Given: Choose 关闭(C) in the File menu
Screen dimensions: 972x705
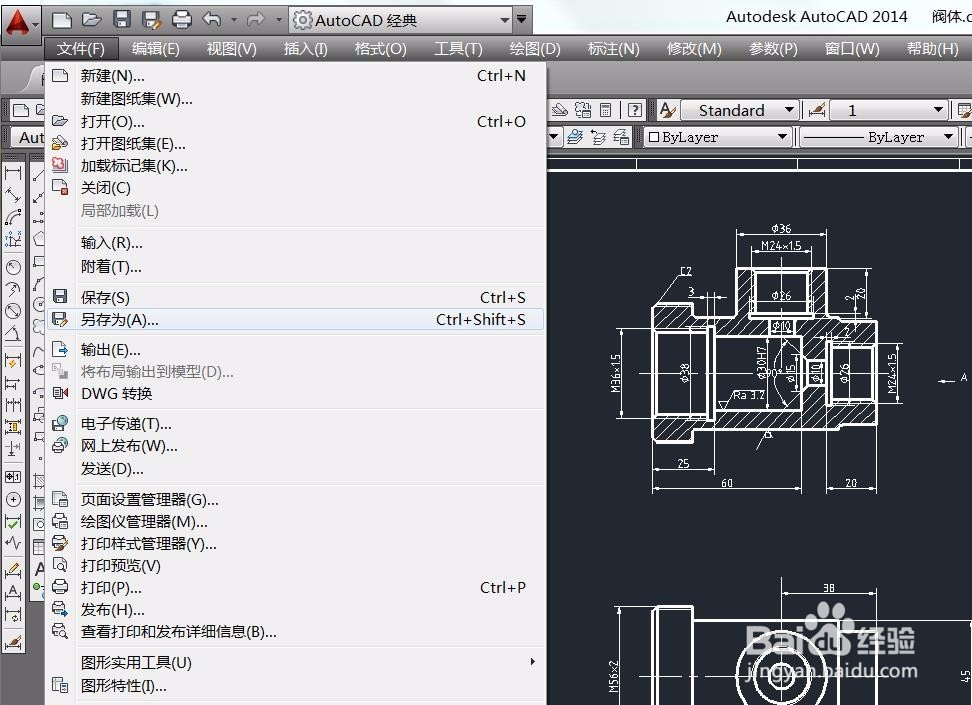Looking at the screenshot, I should (295, 188).
